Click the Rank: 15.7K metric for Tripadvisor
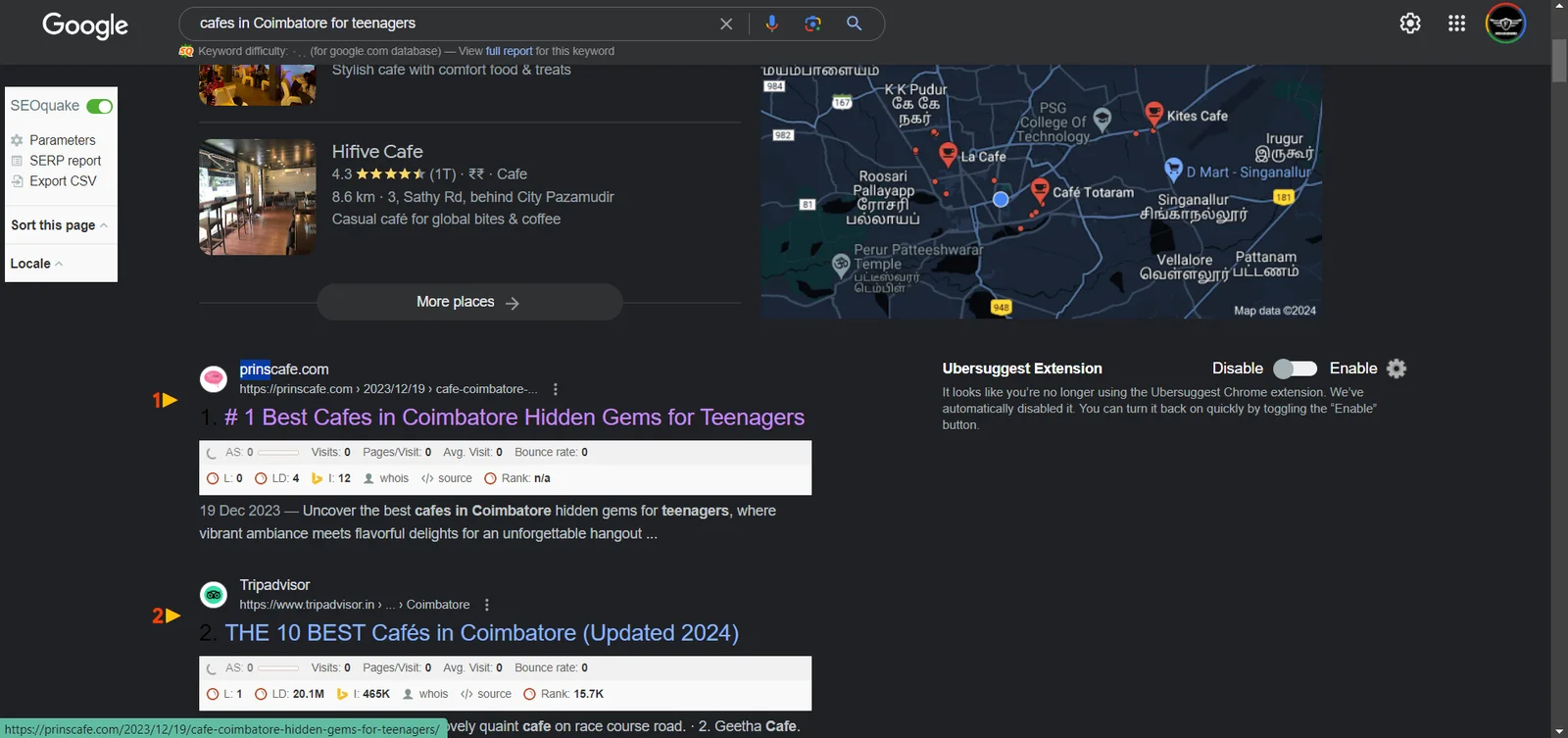1568x738 pixels. point(563,694)
